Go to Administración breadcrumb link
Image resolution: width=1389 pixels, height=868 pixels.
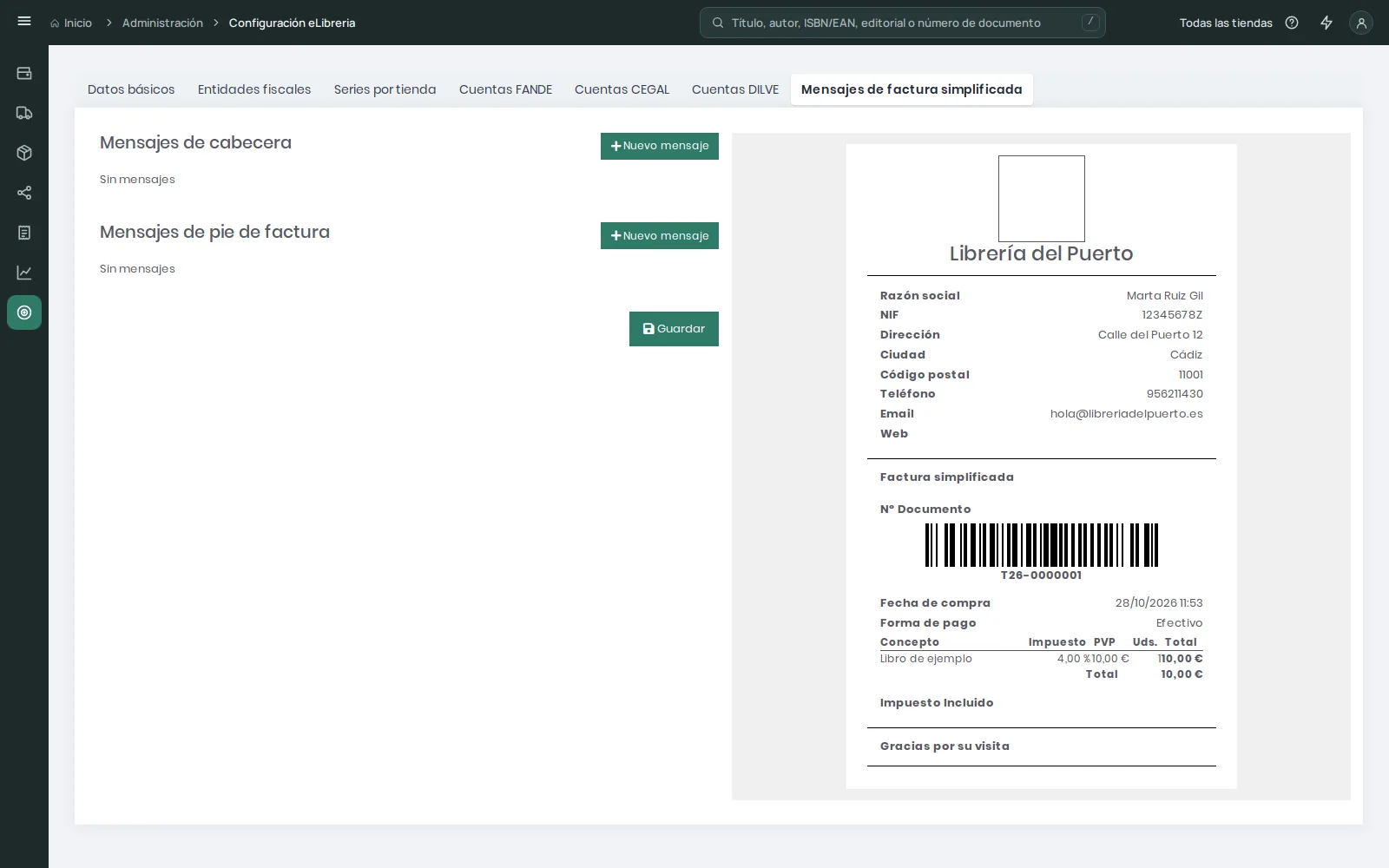pyautogui.click(x=162, y=23)
